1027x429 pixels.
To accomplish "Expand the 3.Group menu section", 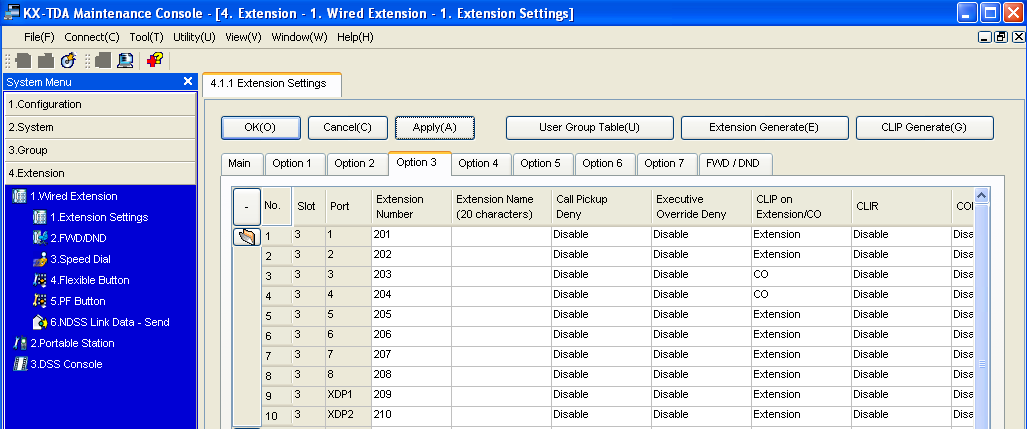I will coord(100,151).
